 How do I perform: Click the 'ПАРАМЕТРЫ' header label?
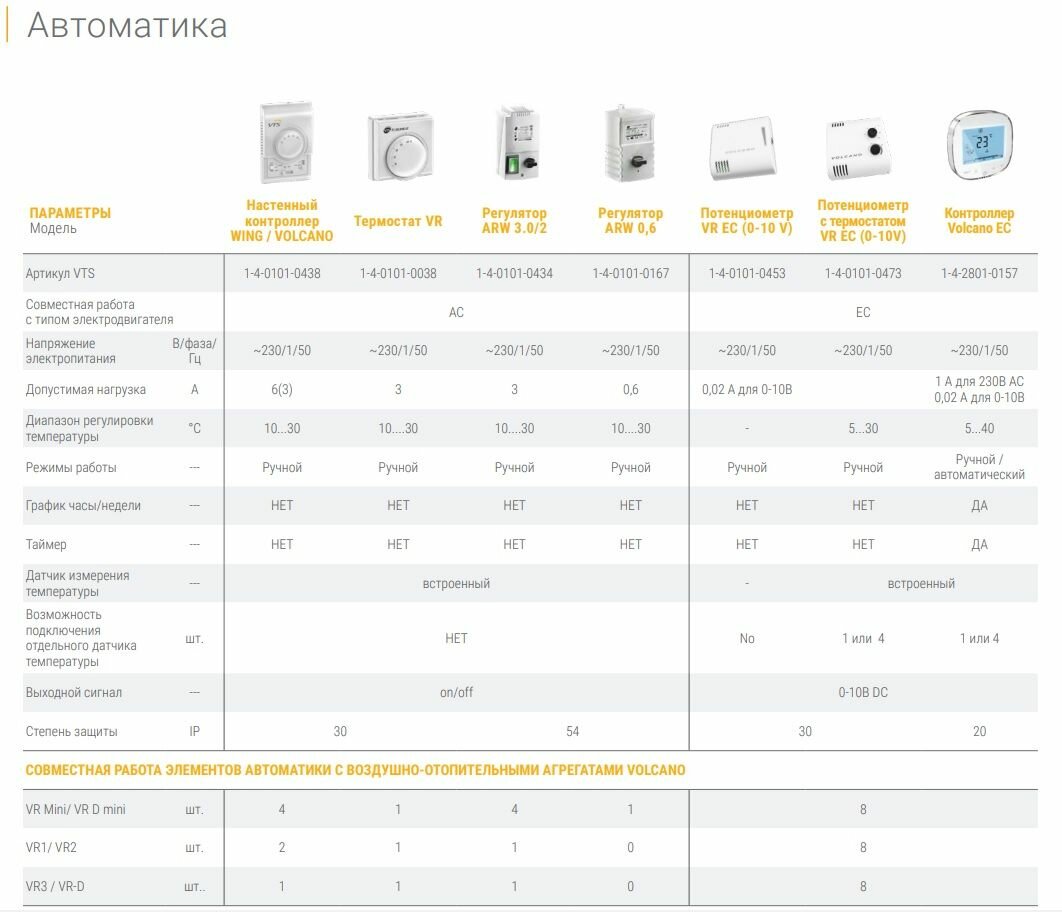[x=70, y=213]
